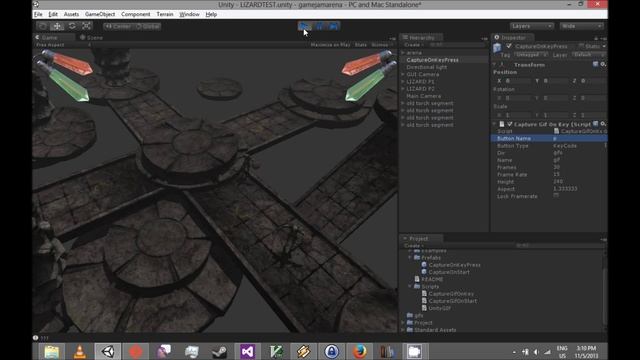Open the Window menu
Viewport: 640px width, 360px height.
click(x=189, y=14)
